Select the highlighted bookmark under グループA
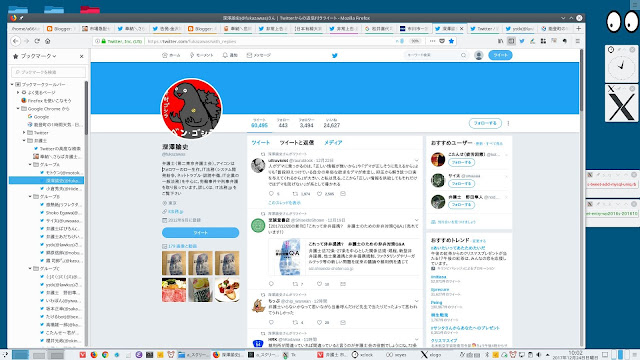Screen dimensions: 640x360 [47, 180]
